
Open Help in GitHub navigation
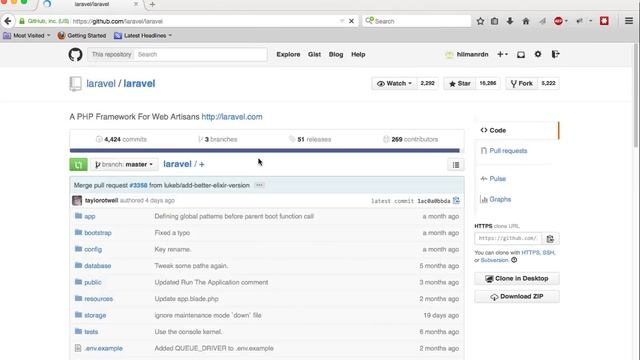pyautogui.click(x=358, y=54)
